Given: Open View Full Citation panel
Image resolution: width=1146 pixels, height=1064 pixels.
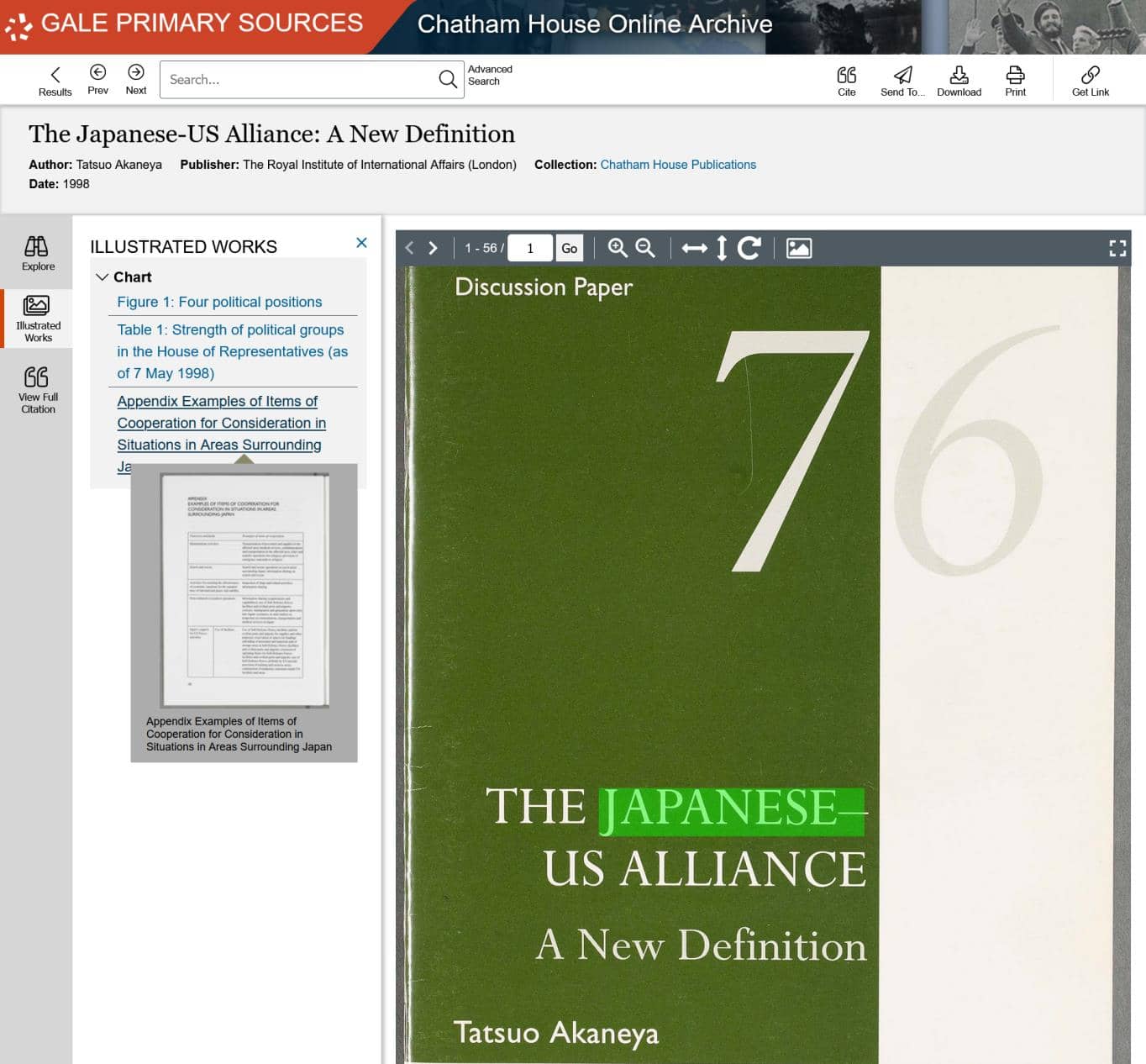Looking at the screenshot, I should tap(37, 390).
